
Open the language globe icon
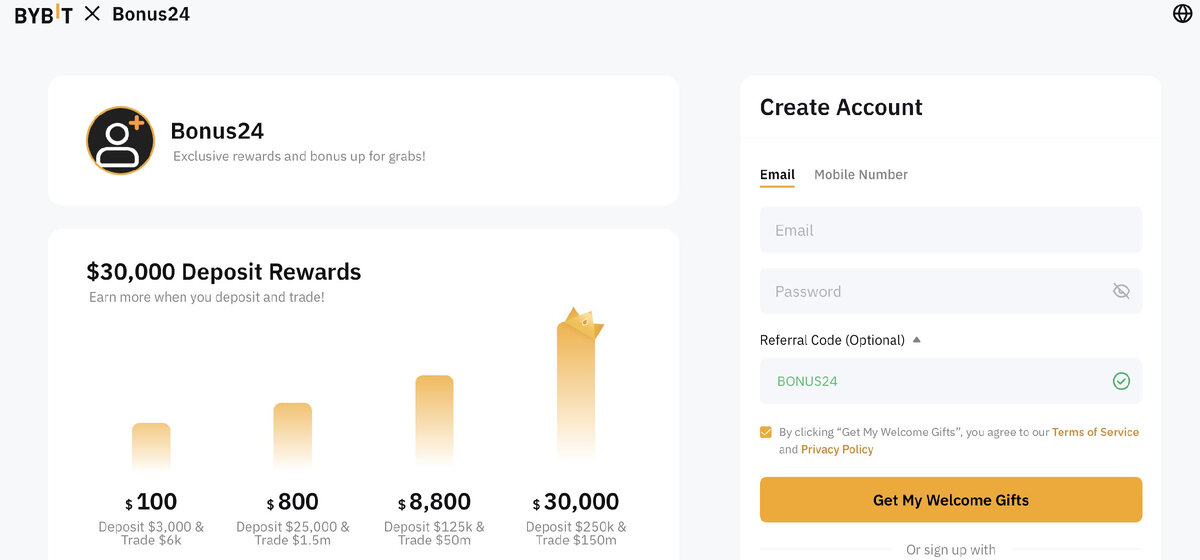[x=1182, y=13]
